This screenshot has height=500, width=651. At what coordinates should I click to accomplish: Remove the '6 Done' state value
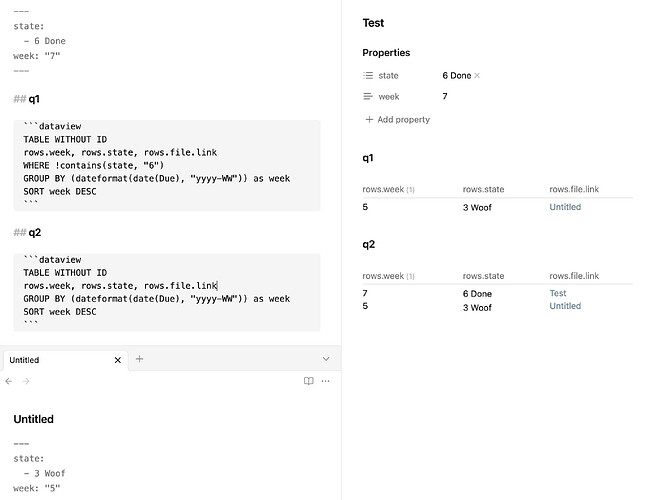(477, 76)
